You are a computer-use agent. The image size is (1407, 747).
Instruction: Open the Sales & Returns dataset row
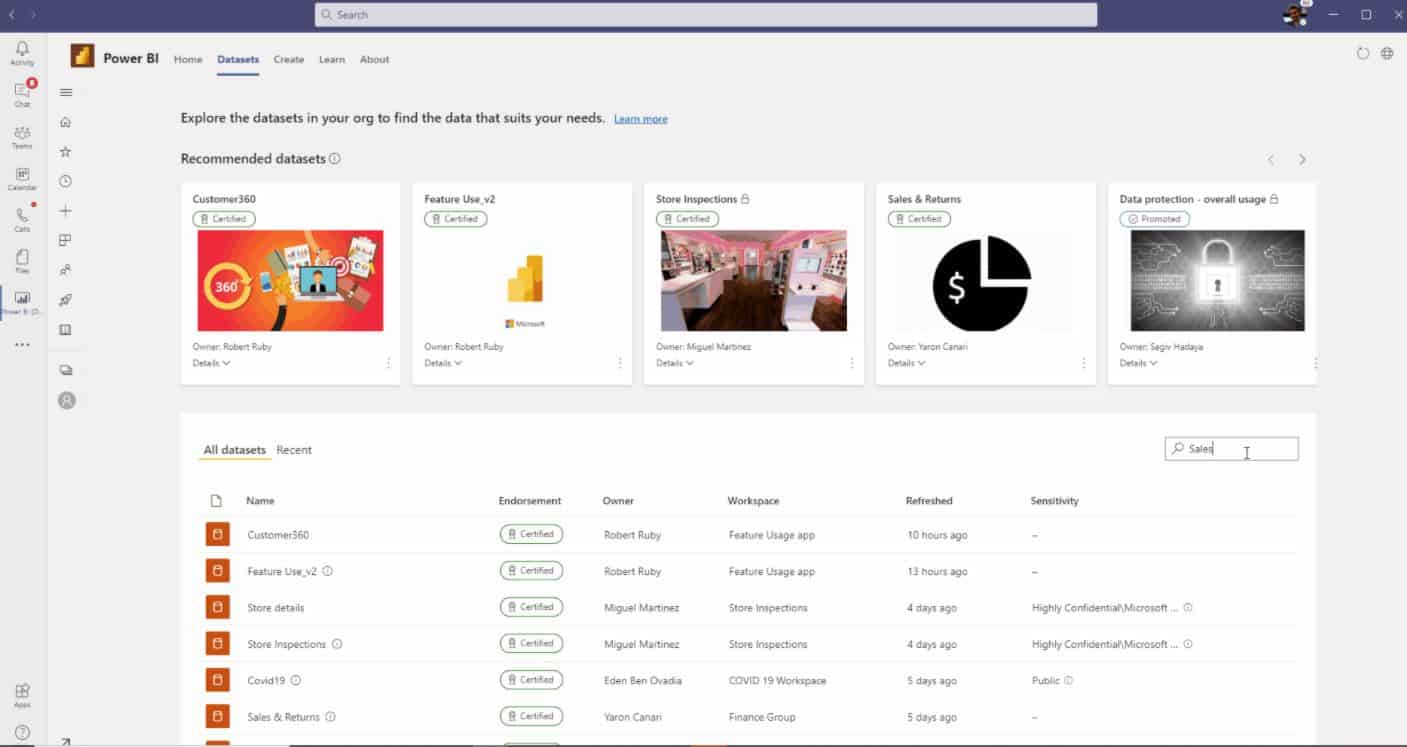pyautogui.click(x=284, y=717)
